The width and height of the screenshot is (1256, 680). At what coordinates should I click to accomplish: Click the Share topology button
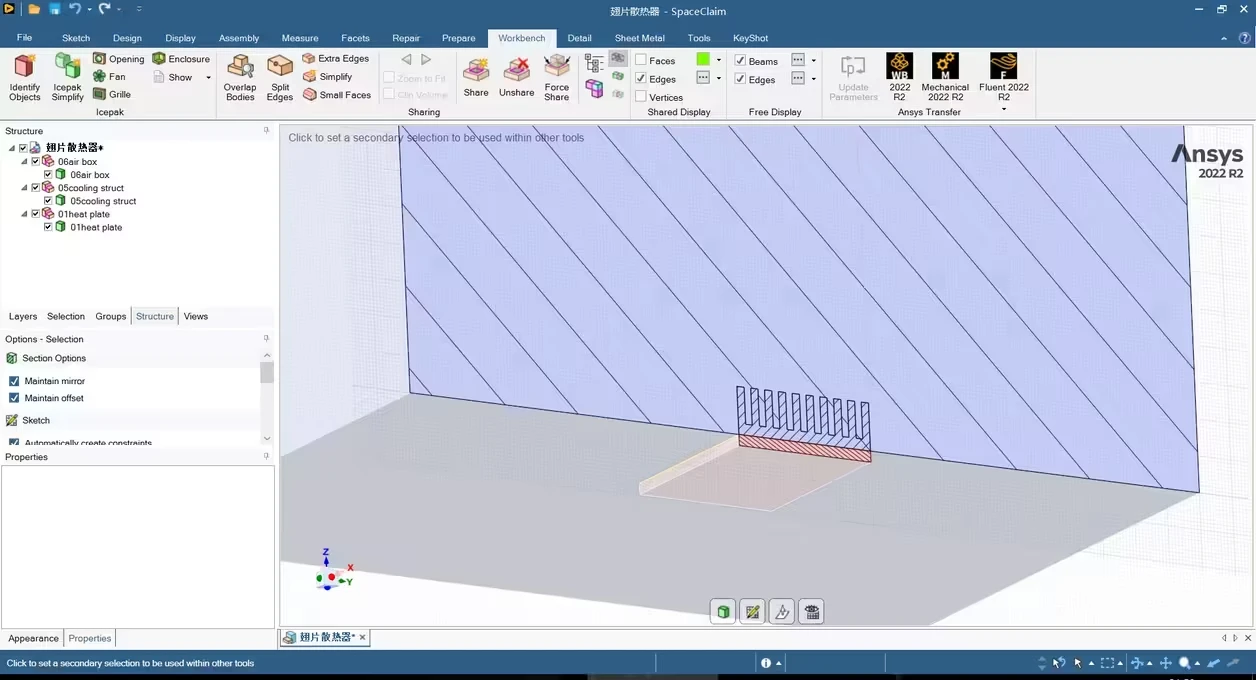pyautogui.click(x=476, y=78)
